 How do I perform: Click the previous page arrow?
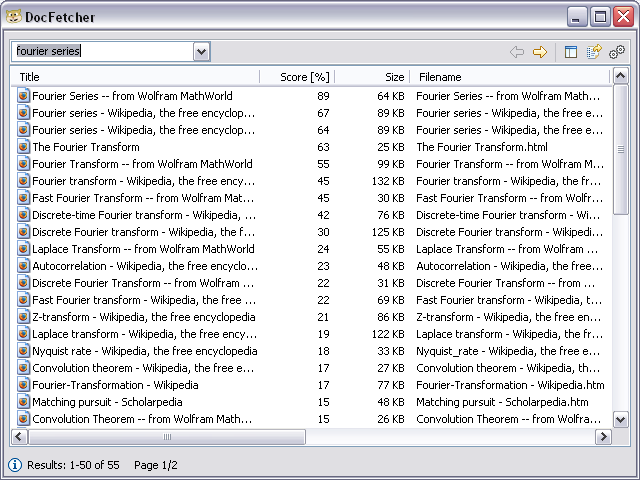click(517, 52)
